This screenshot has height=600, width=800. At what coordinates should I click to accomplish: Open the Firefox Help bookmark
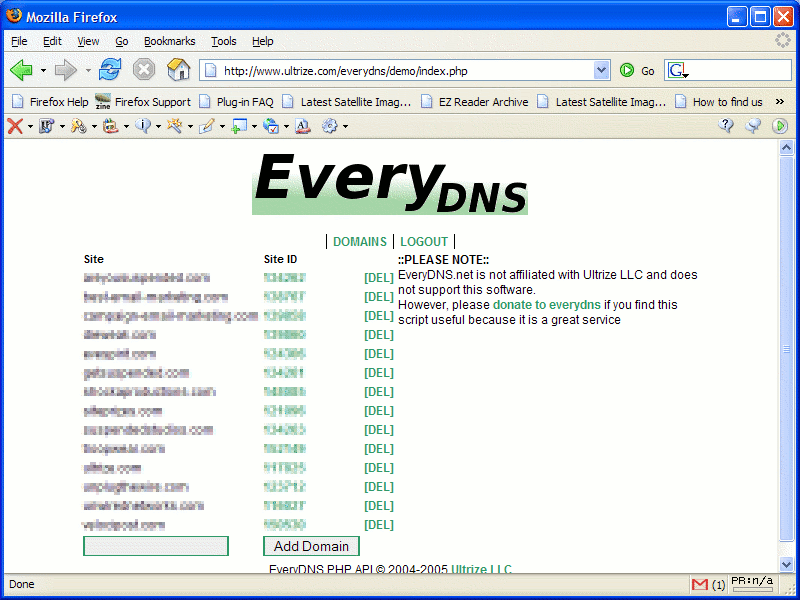tap(50, 102)
